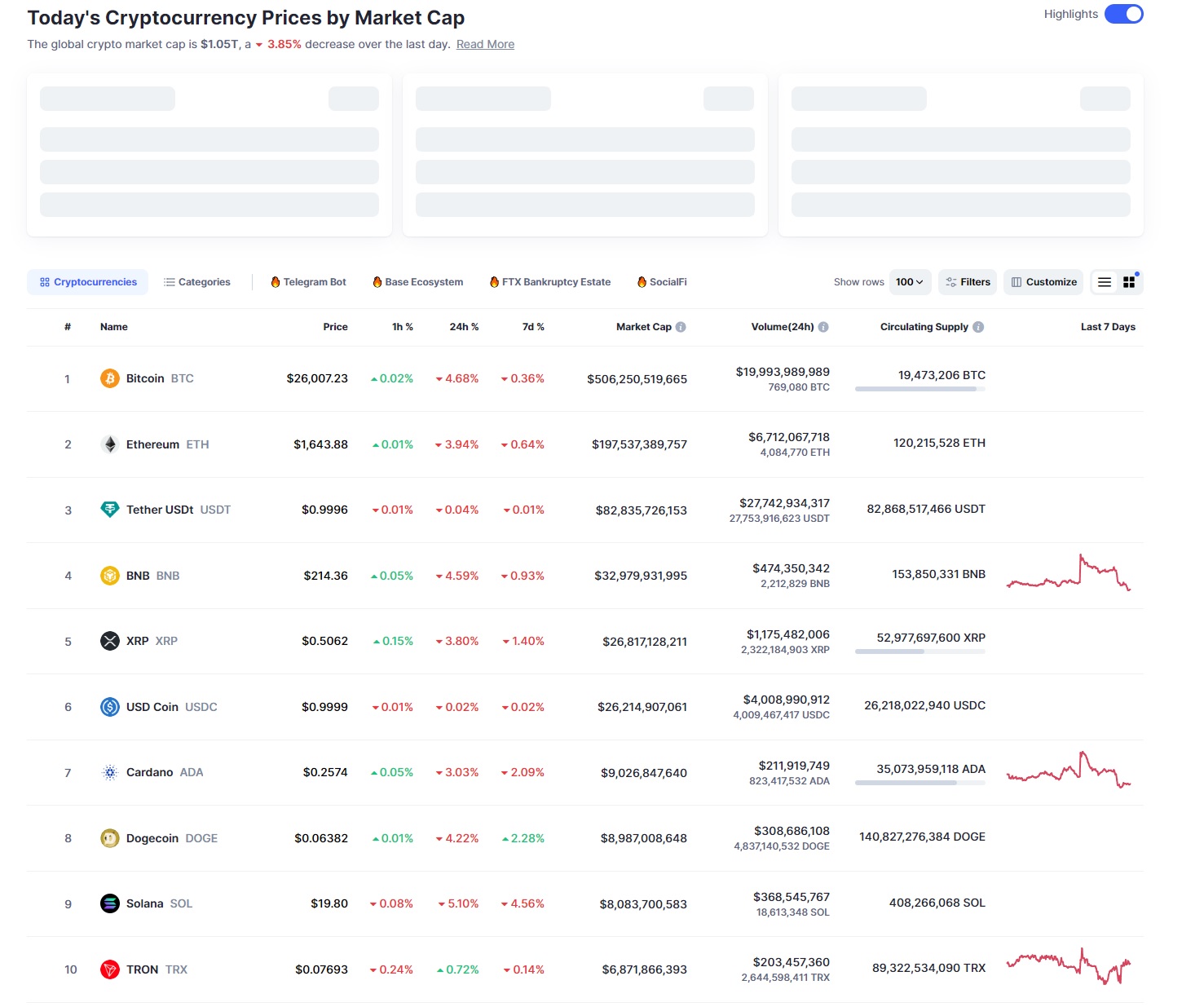
Task: Click XRP circulating supply progress bar
Action: [x=920, y=651]
